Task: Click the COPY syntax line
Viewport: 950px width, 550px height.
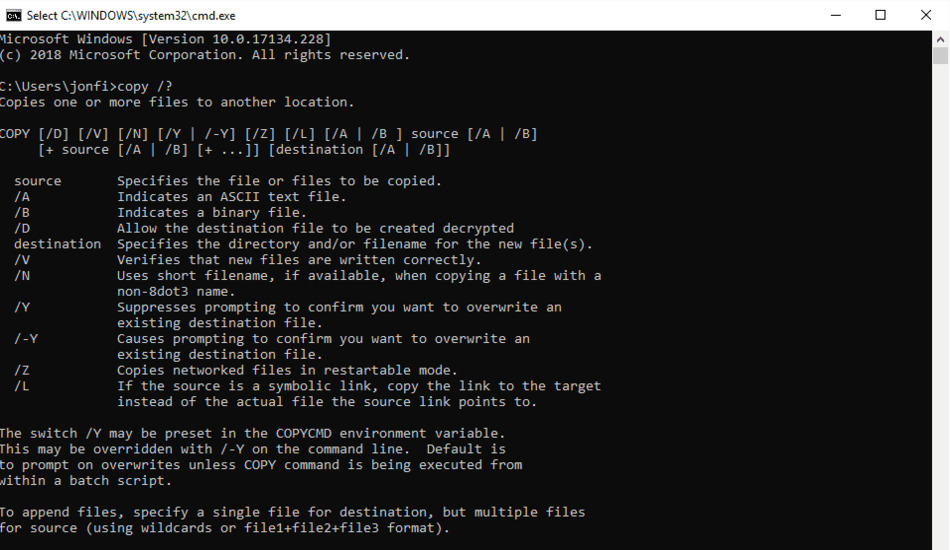Action: pos(268,134)
